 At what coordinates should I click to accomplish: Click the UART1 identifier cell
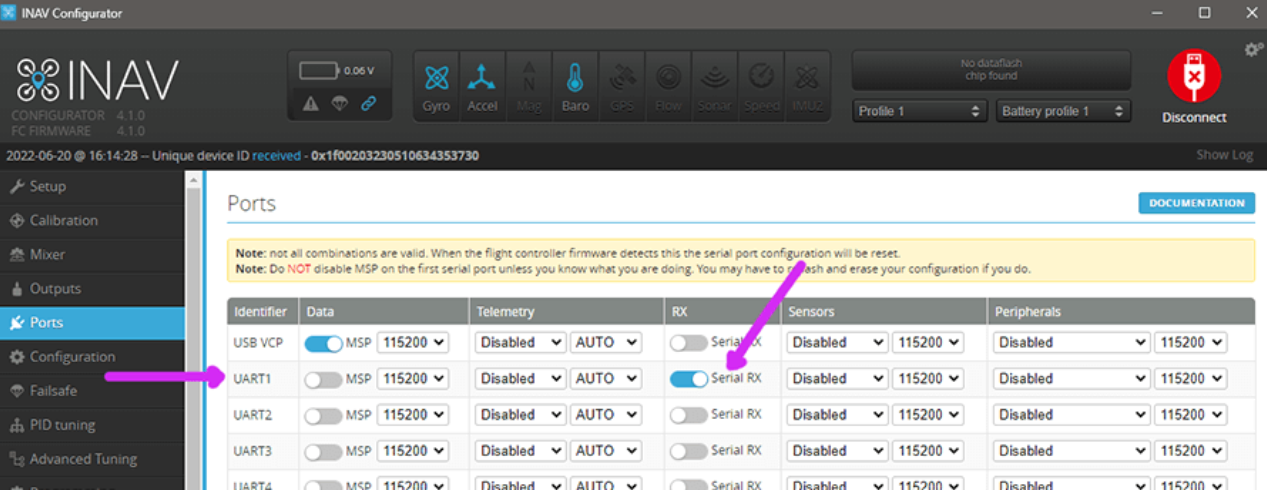click(x=263, y=379)
